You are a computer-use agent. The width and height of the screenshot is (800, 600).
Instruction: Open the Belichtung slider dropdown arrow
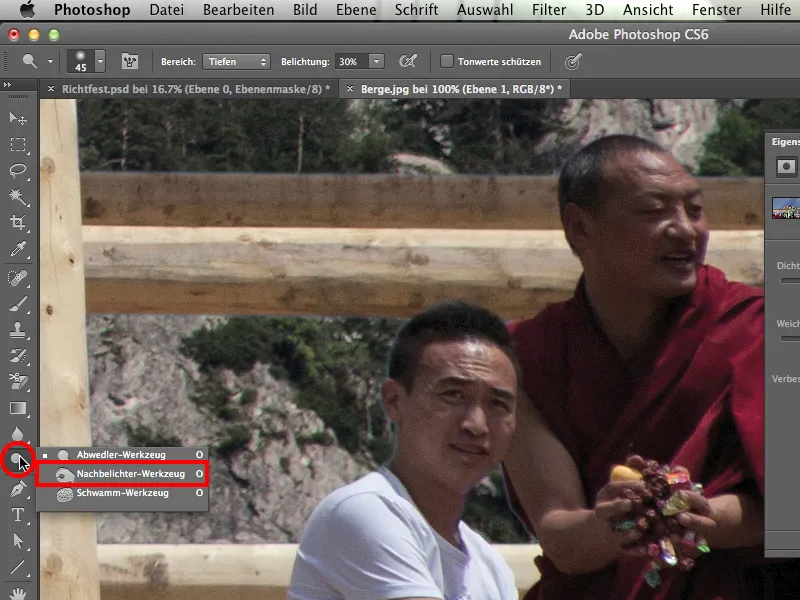point(376,62)
